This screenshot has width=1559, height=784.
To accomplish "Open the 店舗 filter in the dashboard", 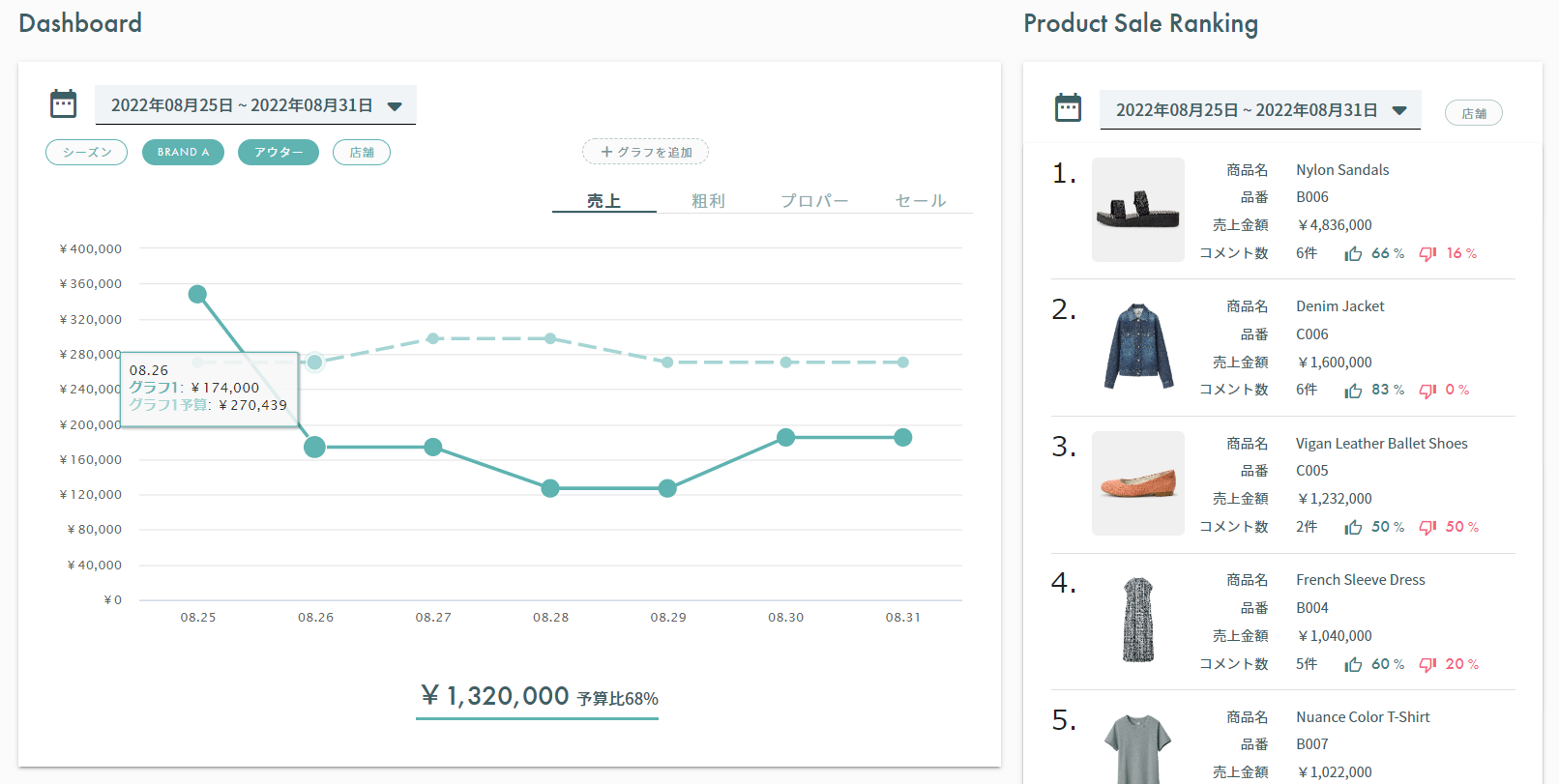I will tap(362, 153).
